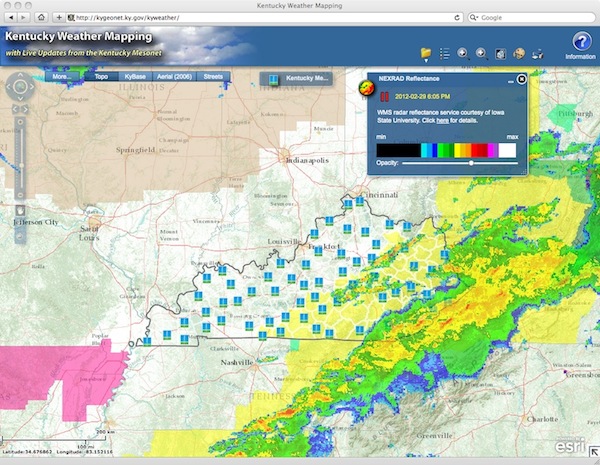
Task: Click the reflectance color scale legend
Action: pyautogui.click(x=446, y=150)
